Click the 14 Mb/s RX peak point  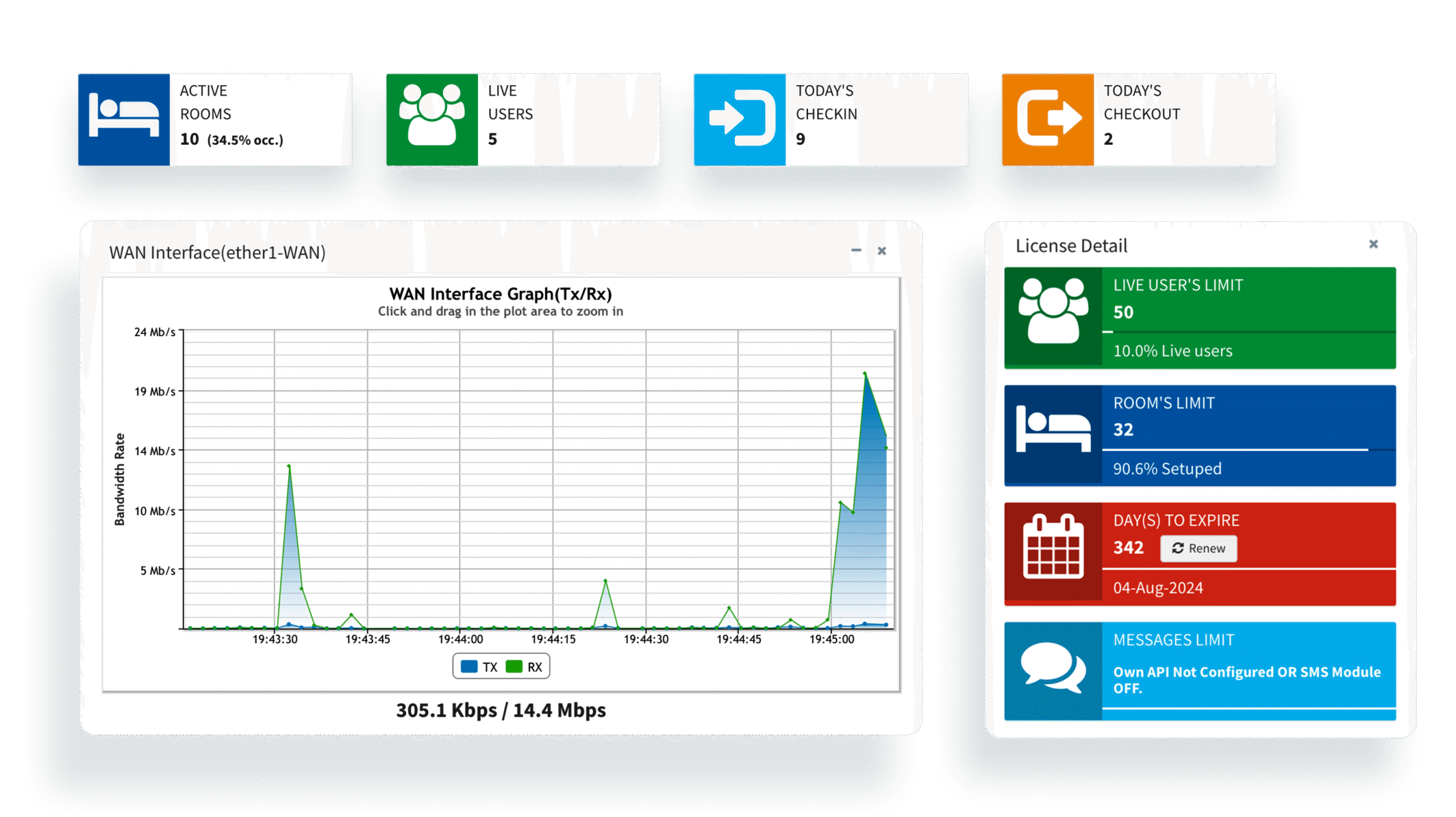(x=289, y=466)
